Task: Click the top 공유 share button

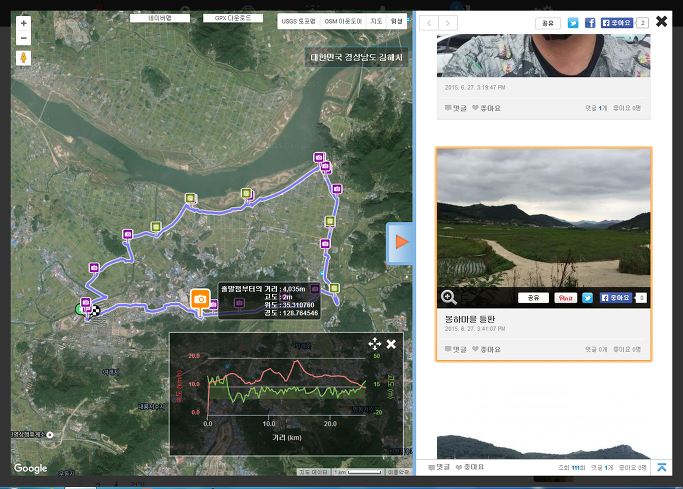Action: click(548, 23)
